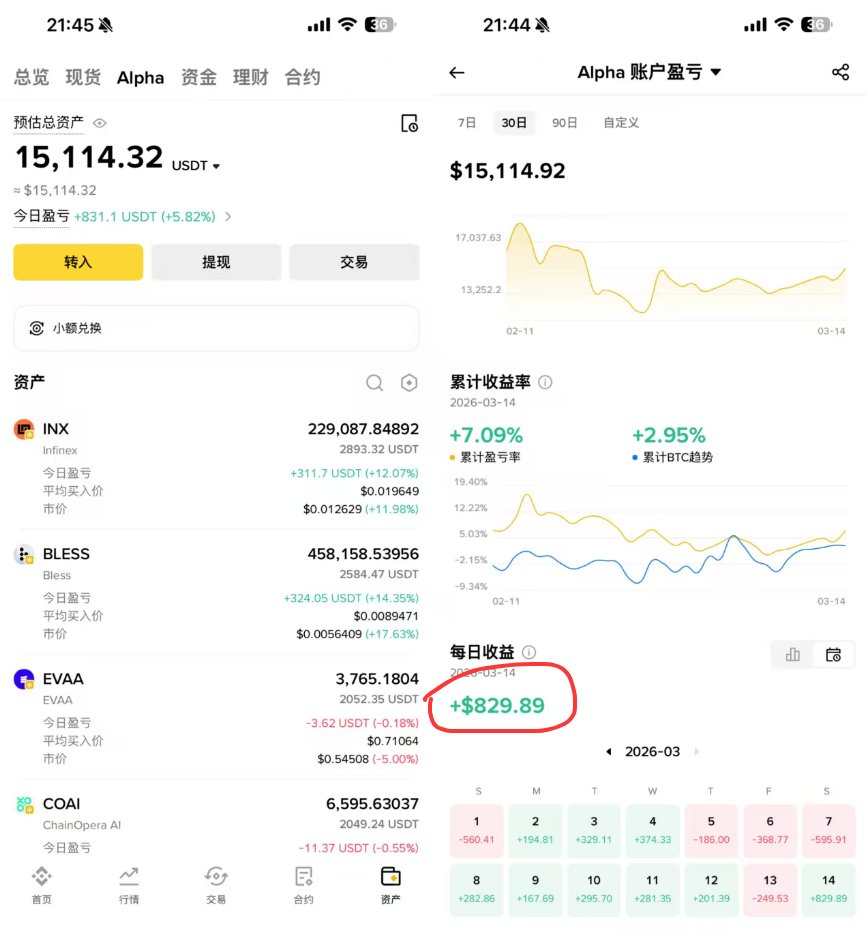
Task: Tap the 交易 button beside 提现
Action: pos(354,262)
